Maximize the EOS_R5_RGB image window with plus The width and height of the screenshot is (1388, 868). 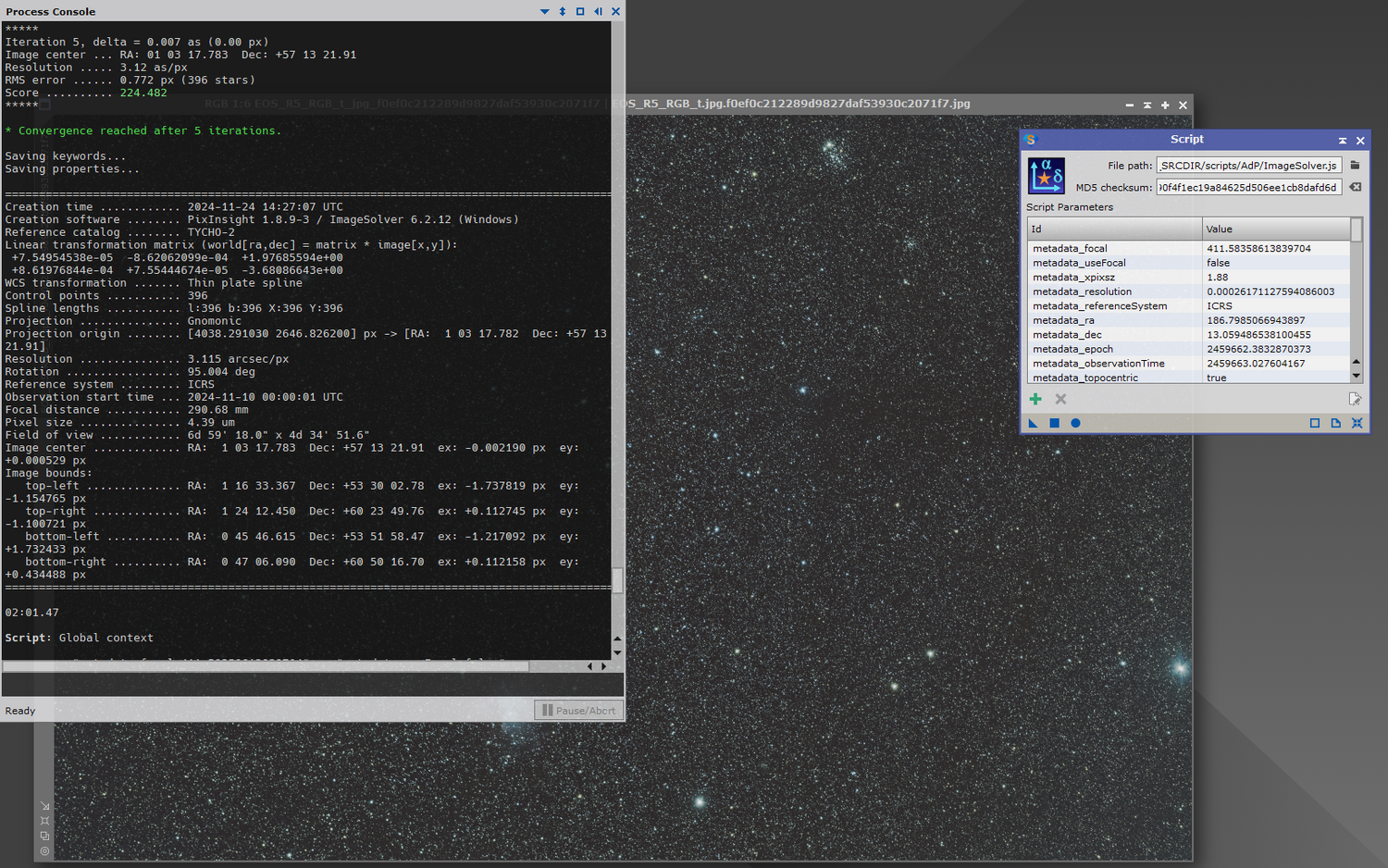[x=1165, y=105]
